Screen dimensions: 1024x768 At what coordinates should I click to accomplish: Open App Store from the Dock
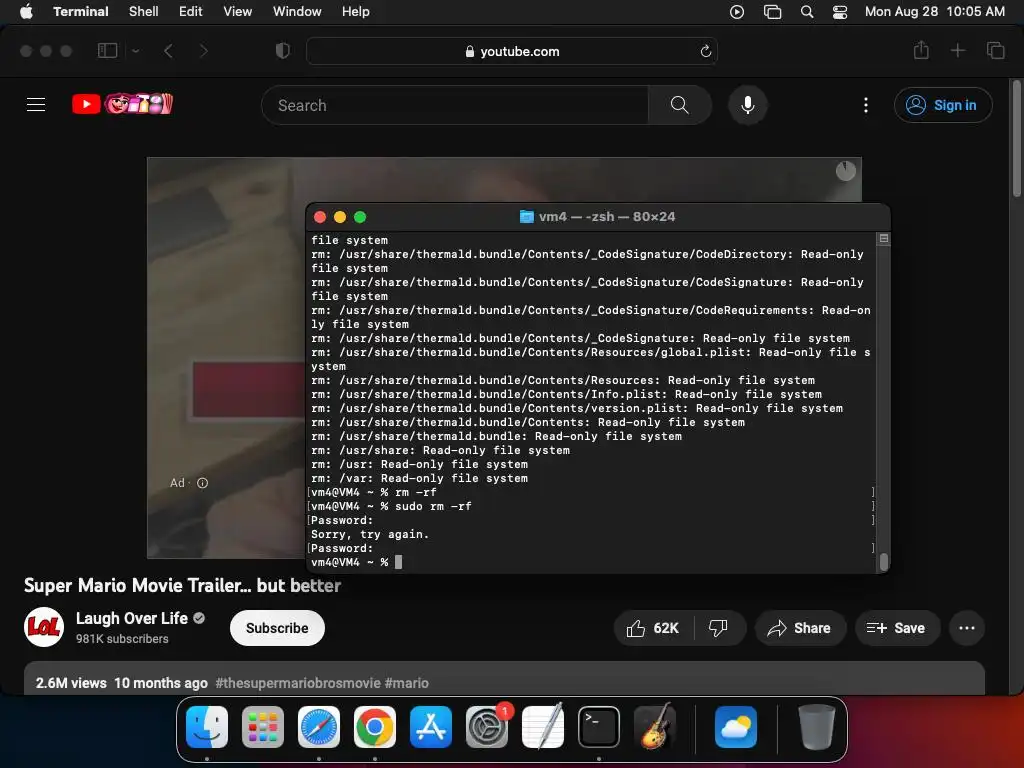(430, 727)
